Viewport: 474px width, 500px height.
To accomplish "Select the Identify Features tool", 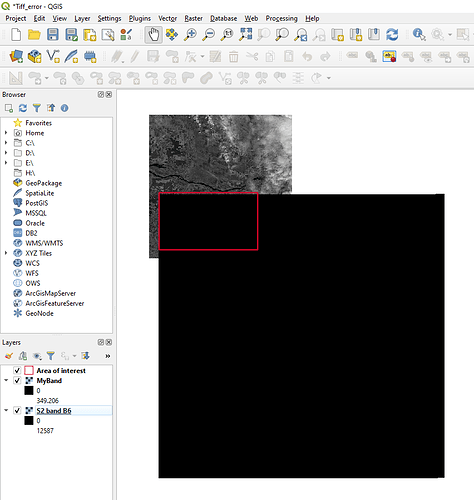I will (x=419, y=35).
